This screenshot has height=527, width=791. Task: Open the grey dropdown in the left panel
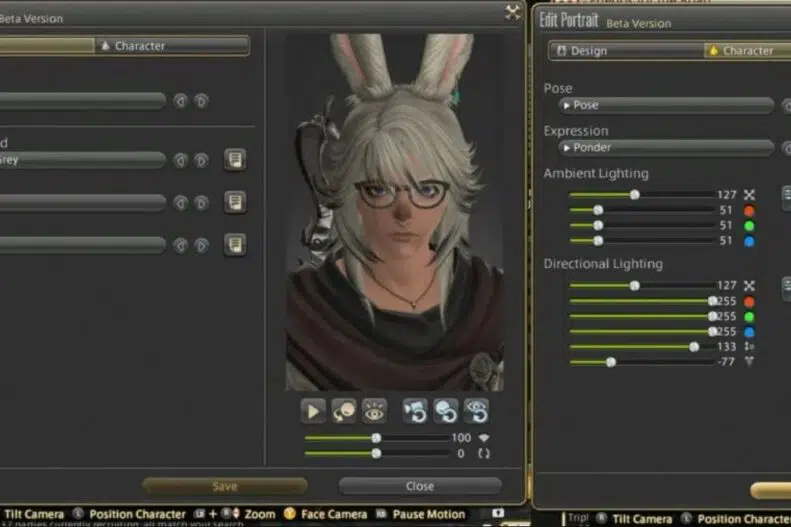82,160
